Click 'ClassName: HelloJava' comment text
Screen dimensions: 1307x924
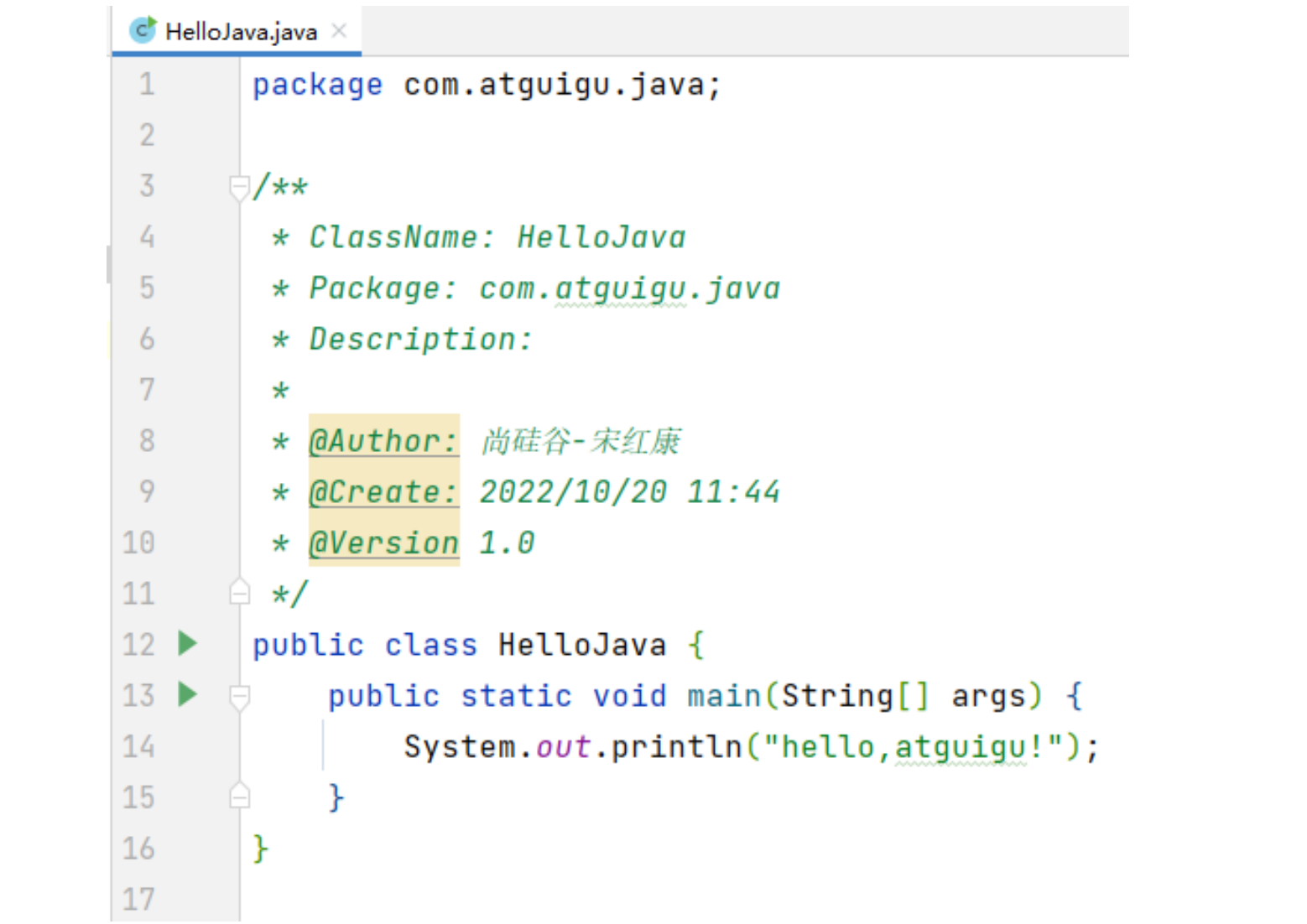497,237
